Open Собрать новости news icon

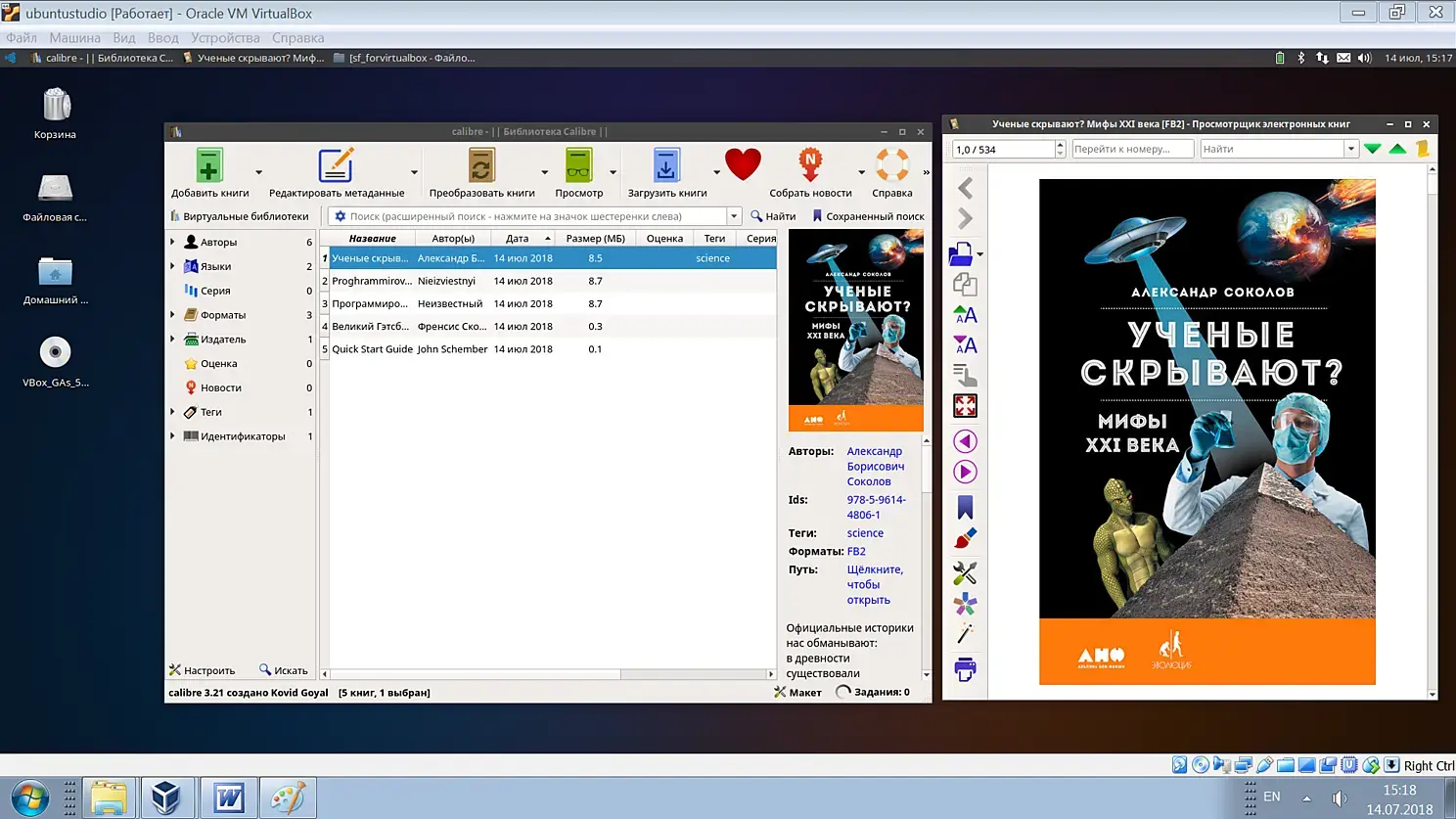coord(810,165)
